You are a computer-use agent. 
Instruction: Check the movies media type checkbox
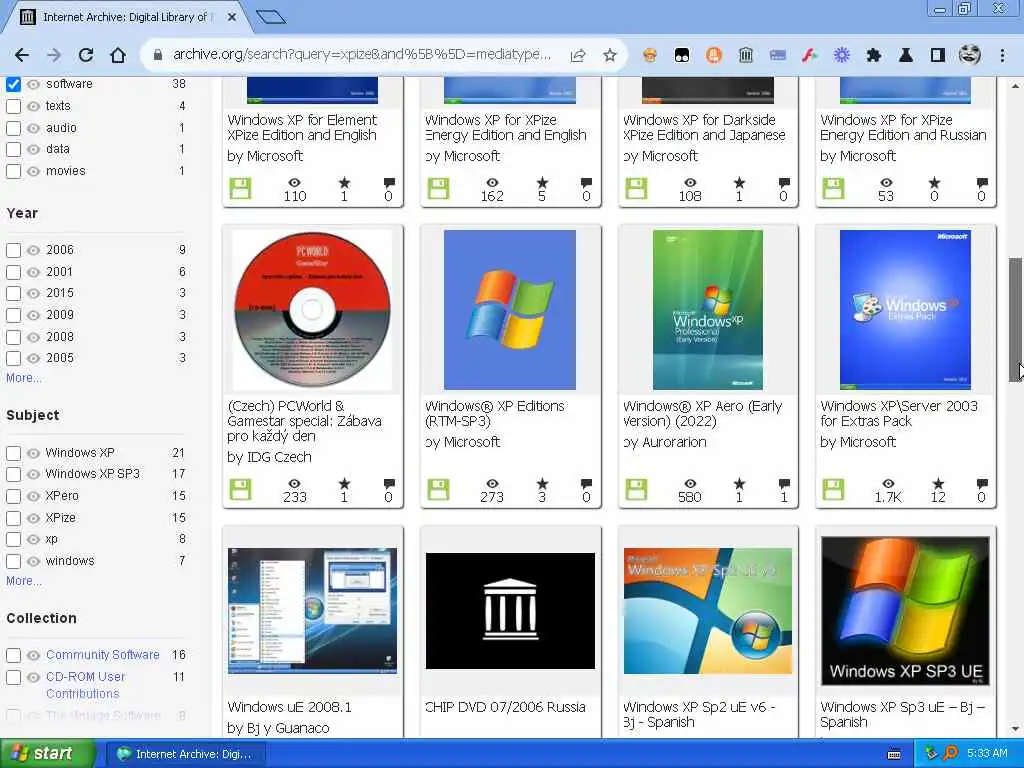tap(13, 171)
